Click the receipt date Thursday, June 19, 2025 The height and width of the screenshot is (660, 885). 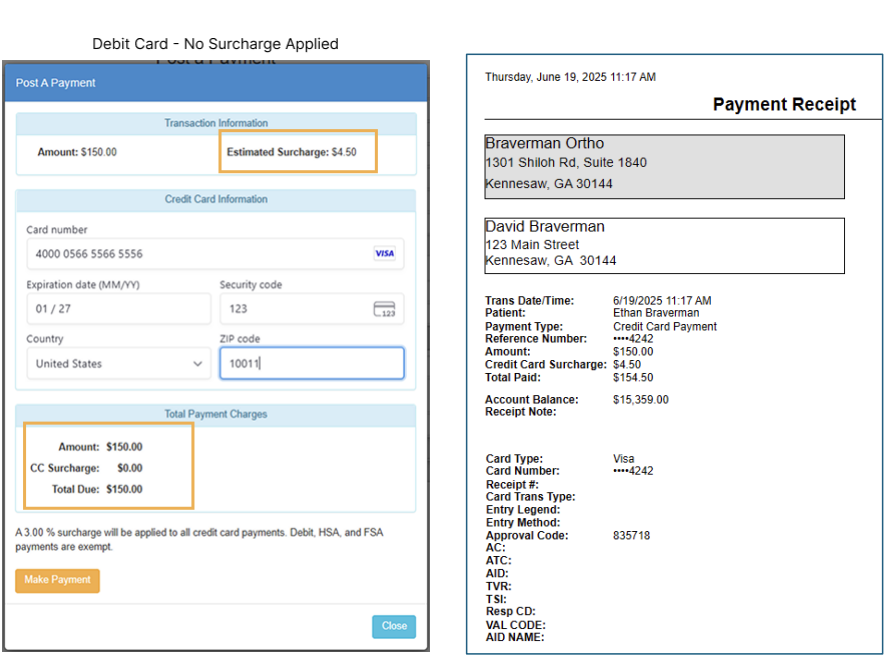tap(571, 77)
